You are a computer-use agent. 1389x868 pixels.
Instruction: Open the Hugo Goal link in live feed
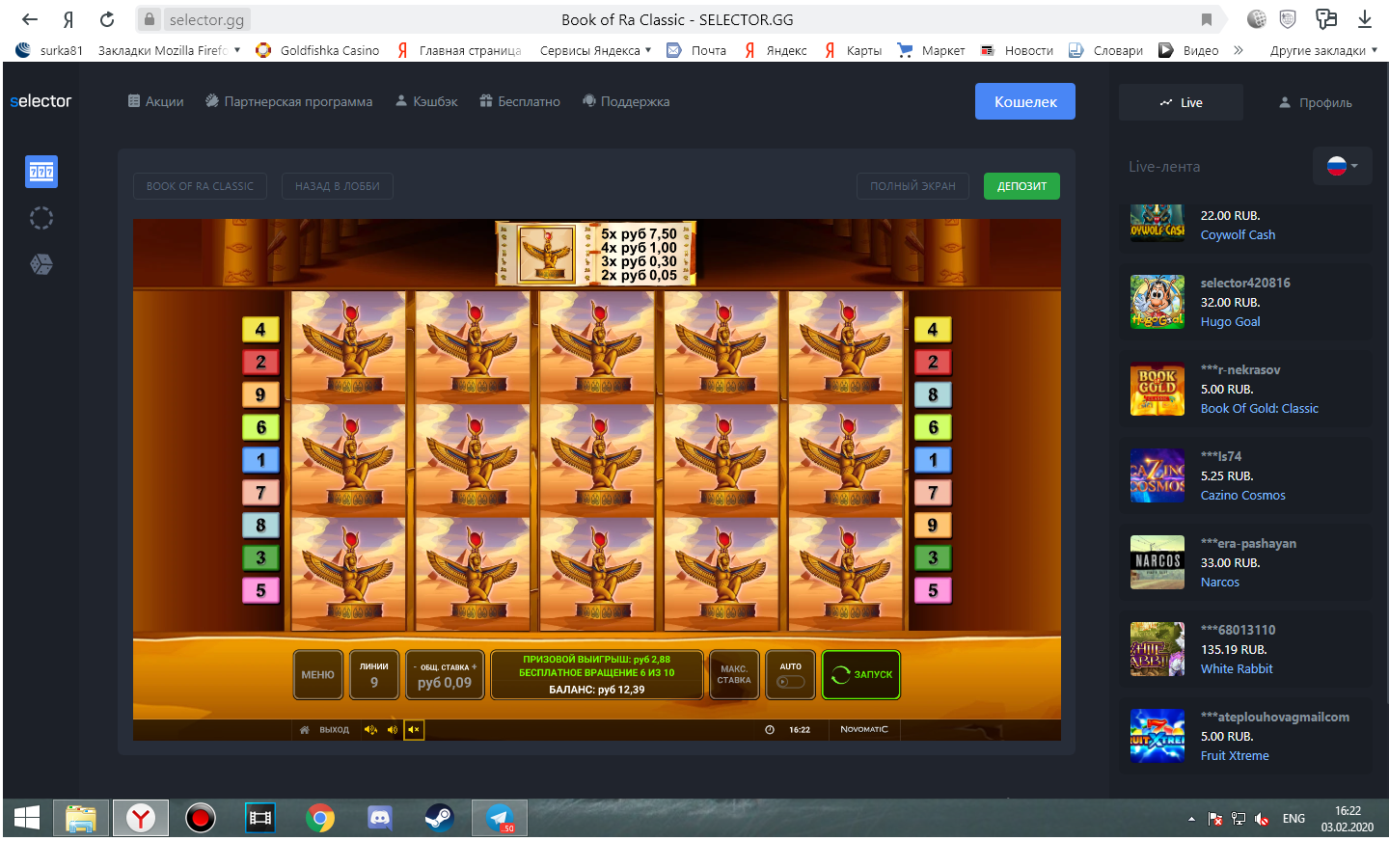pyautogui.click(x=1230, y=321)
